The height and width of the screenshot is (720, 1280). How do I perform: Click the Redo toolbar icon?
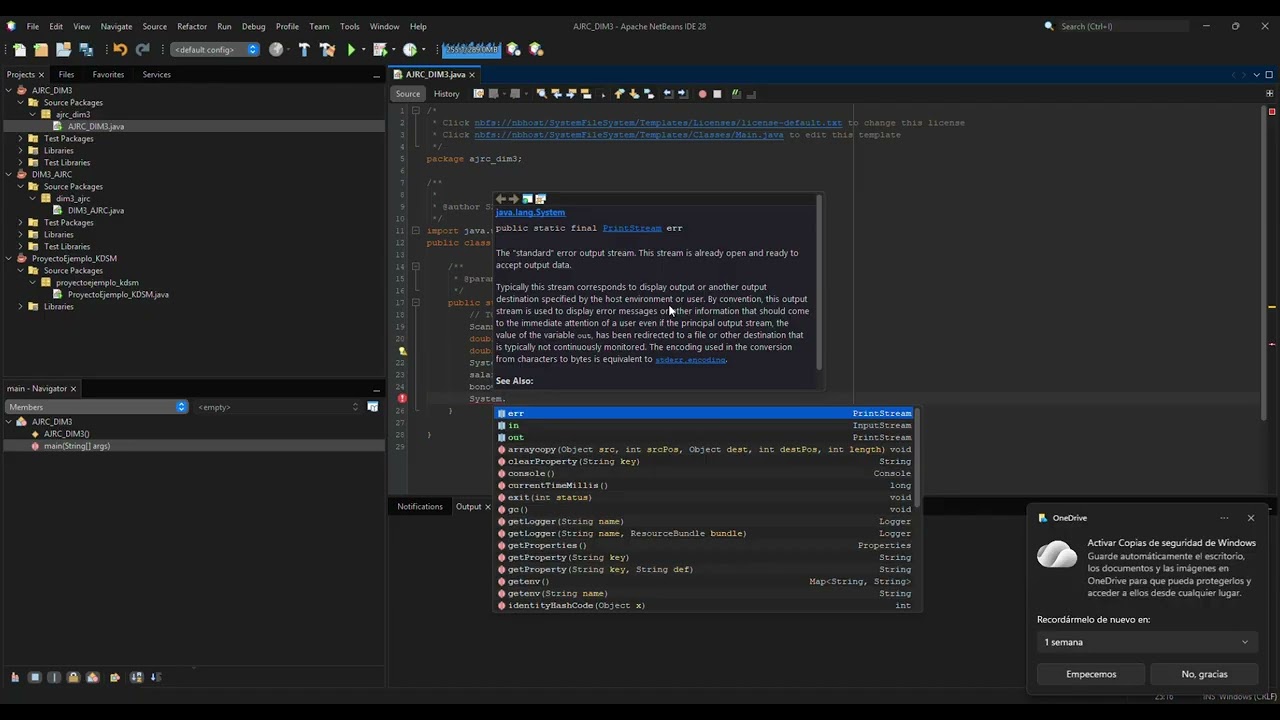point(142,49)
